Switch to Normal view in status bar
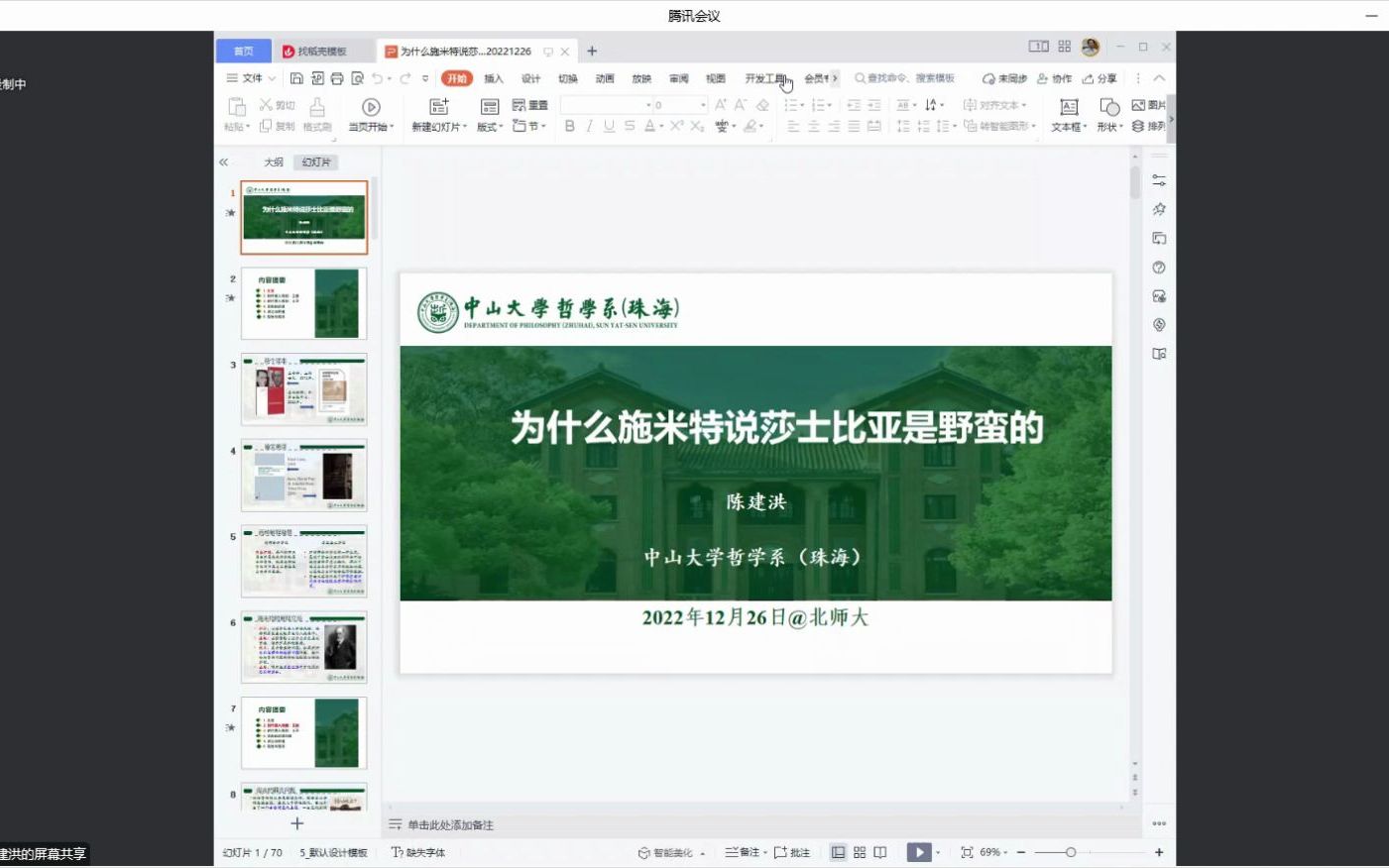 tap(838, 852)
